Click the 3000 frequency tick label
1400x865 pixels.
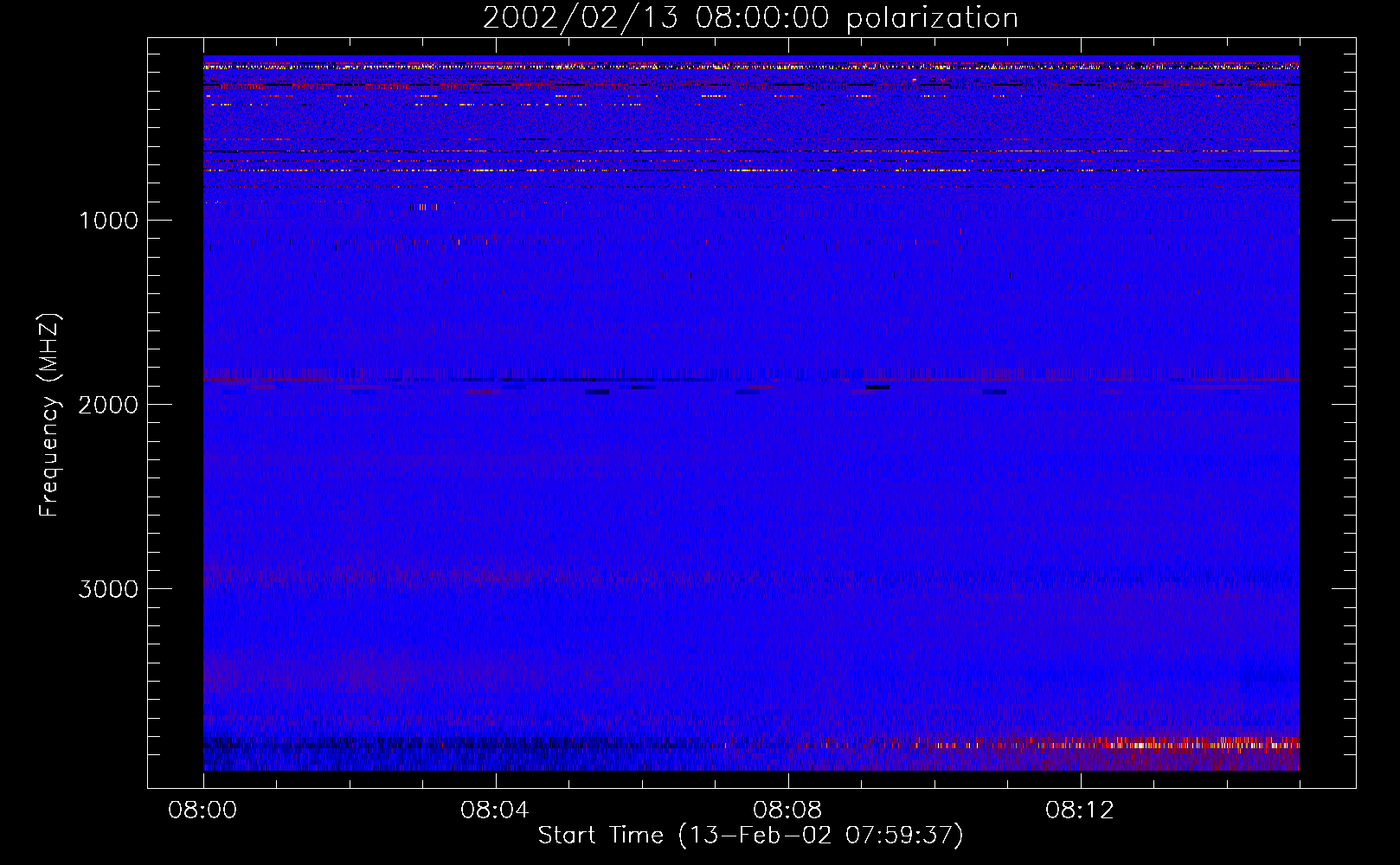108,589
